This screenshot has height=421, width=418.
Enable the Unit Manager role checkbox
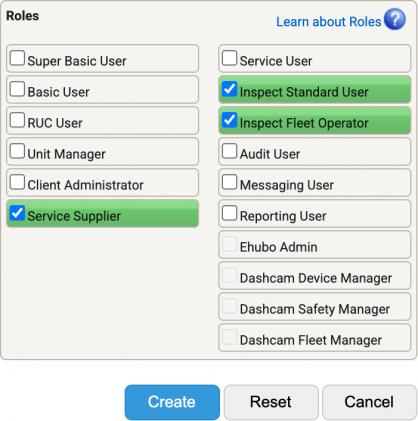coord(17,151)
